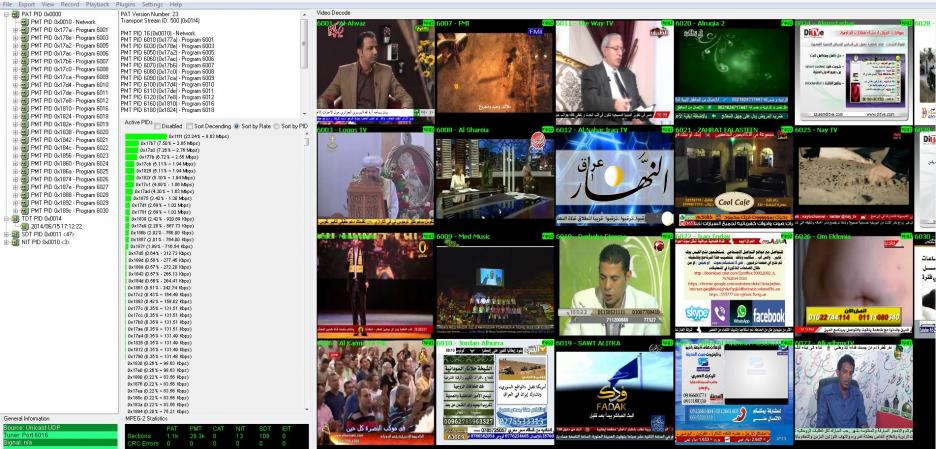Click the table icon for Program 6006

[x=24, y=53]
